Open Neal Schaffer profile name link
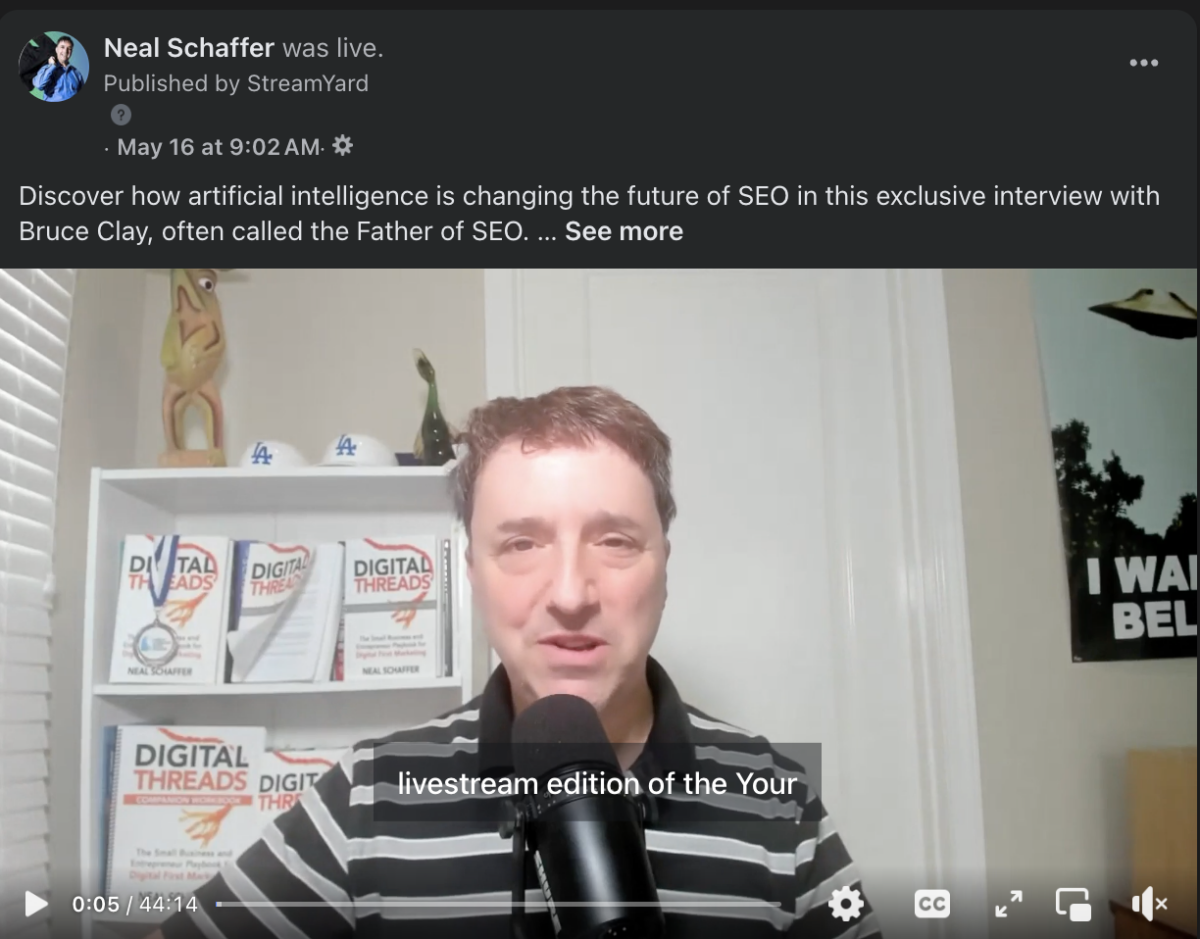 point(190,47)
